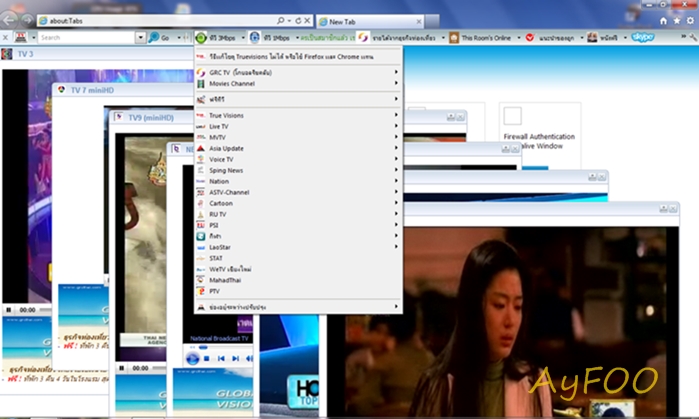Expand the Sping News submenu arrow
Screen dimensions: 699x419
pos(396,170)
